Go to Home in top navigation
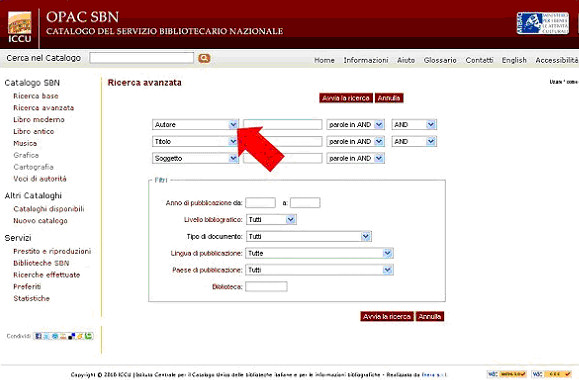The image size is (579, 380). pos(324,60)
